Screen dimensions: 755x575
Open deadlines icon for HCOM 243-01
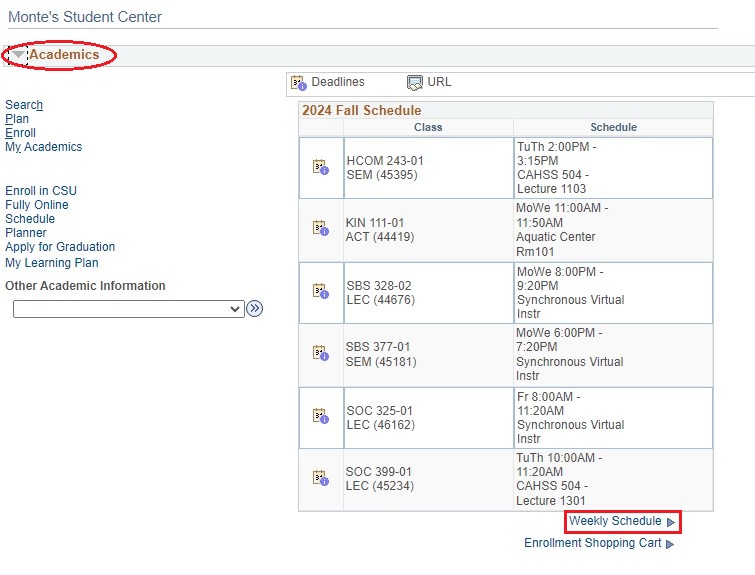(320, 168)
